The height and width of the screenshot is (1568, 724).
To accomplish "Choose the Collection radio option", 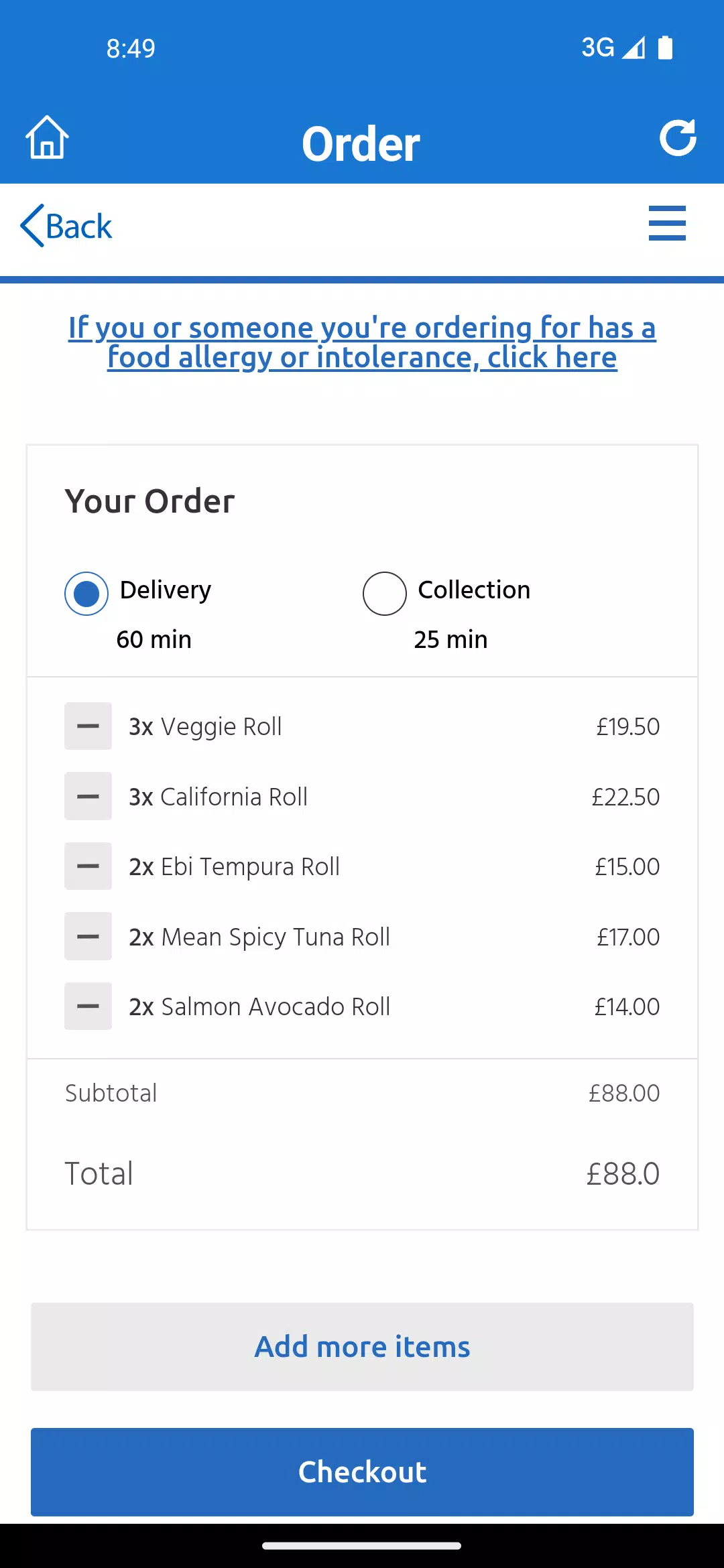I will [x=385, y=594].
